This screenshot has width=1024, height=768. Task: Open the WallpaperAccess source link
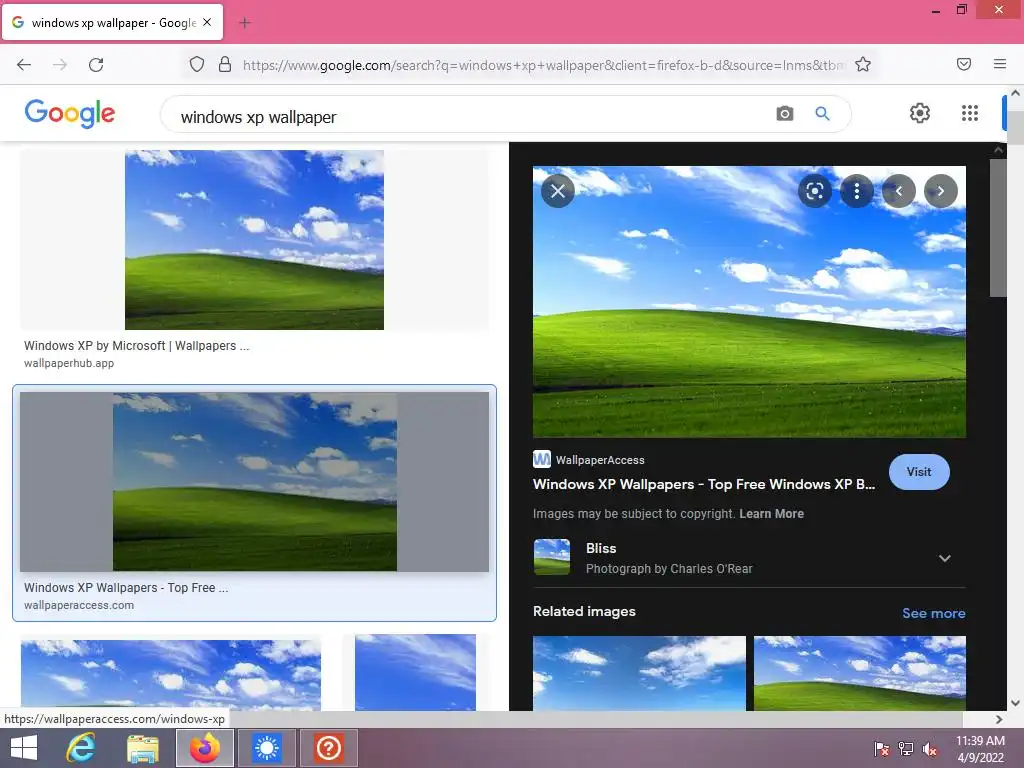tap(589, 460)
